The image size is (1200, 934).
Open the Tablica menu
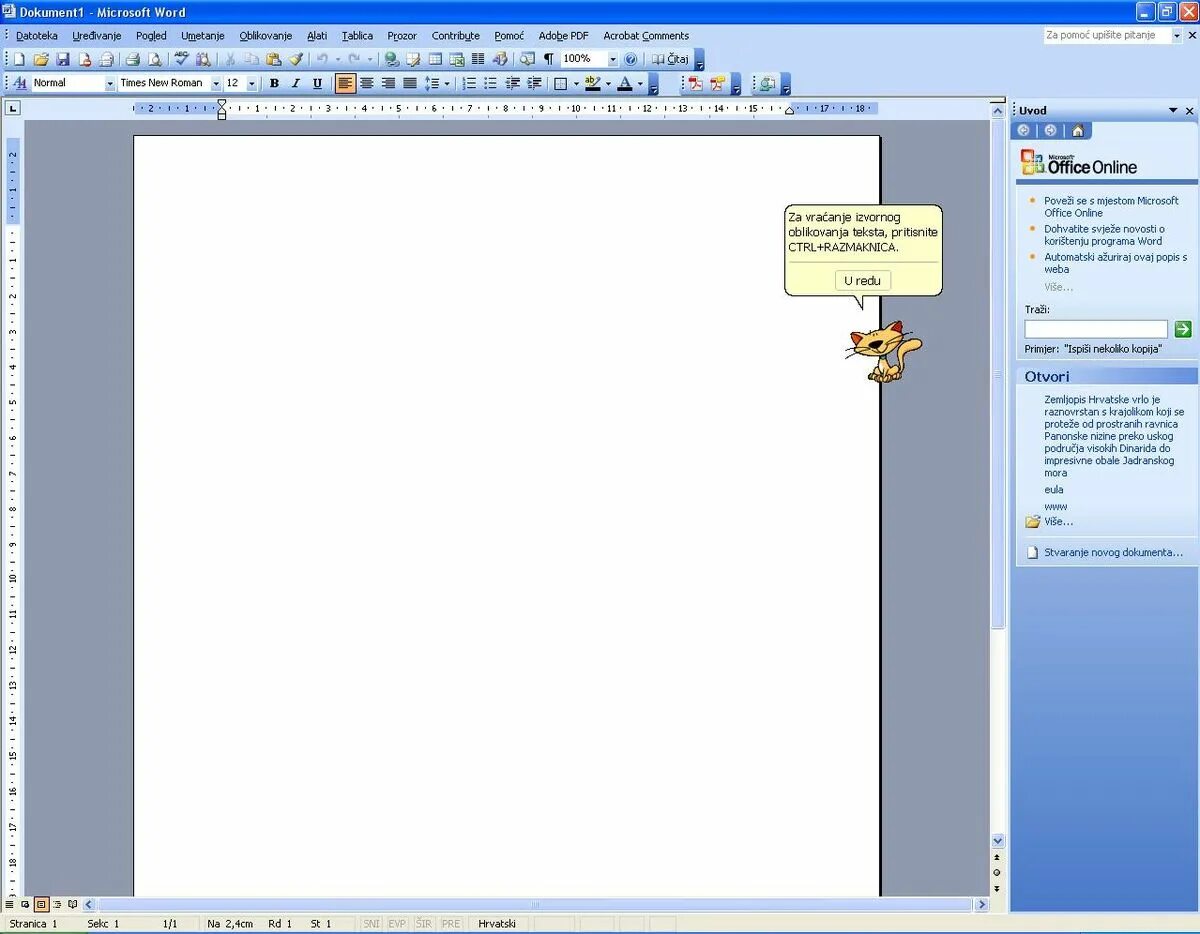[357, 36]
